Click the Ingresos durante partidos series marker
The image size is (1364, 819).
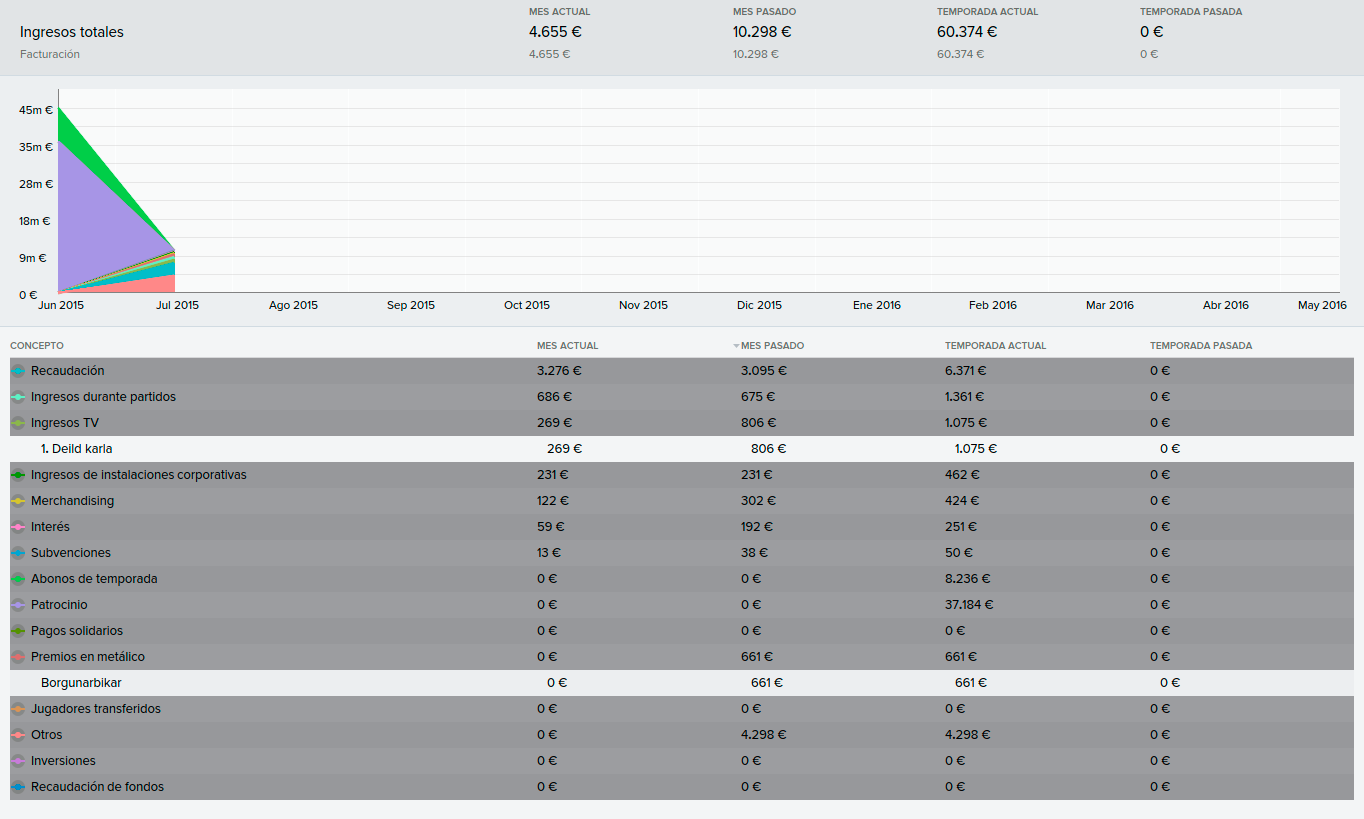(18, 397)
